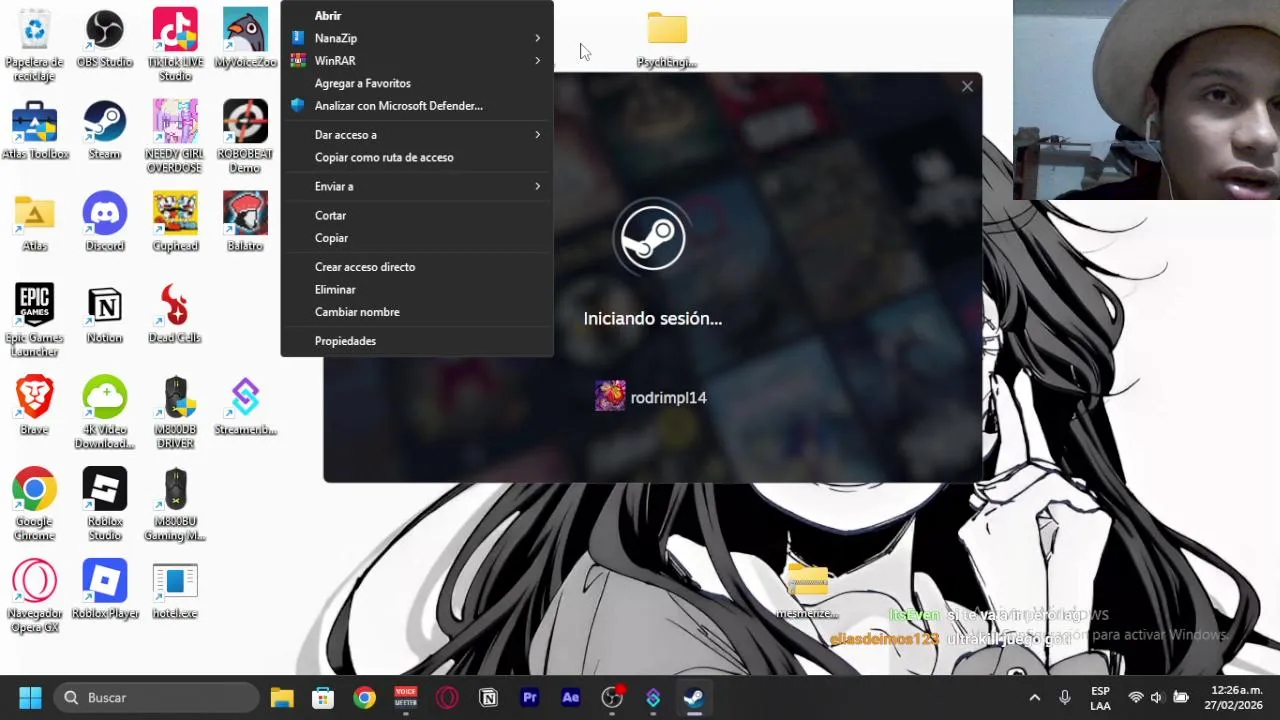This screenshot has width=1280, height=720.
Task: Choose Copiar in the context menu
Action: 417,238
